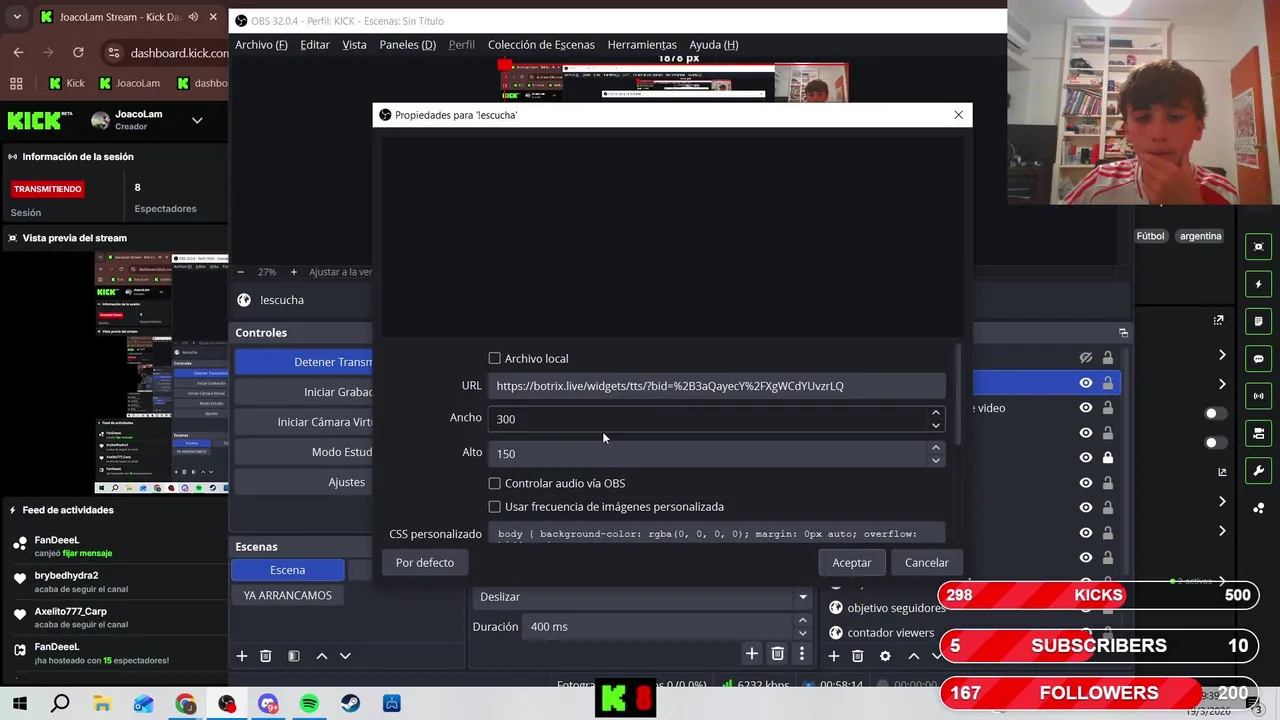Click the properties dialog vertical scrollbar
Screen dimensions: 1280x720
(x=959, y=395)
